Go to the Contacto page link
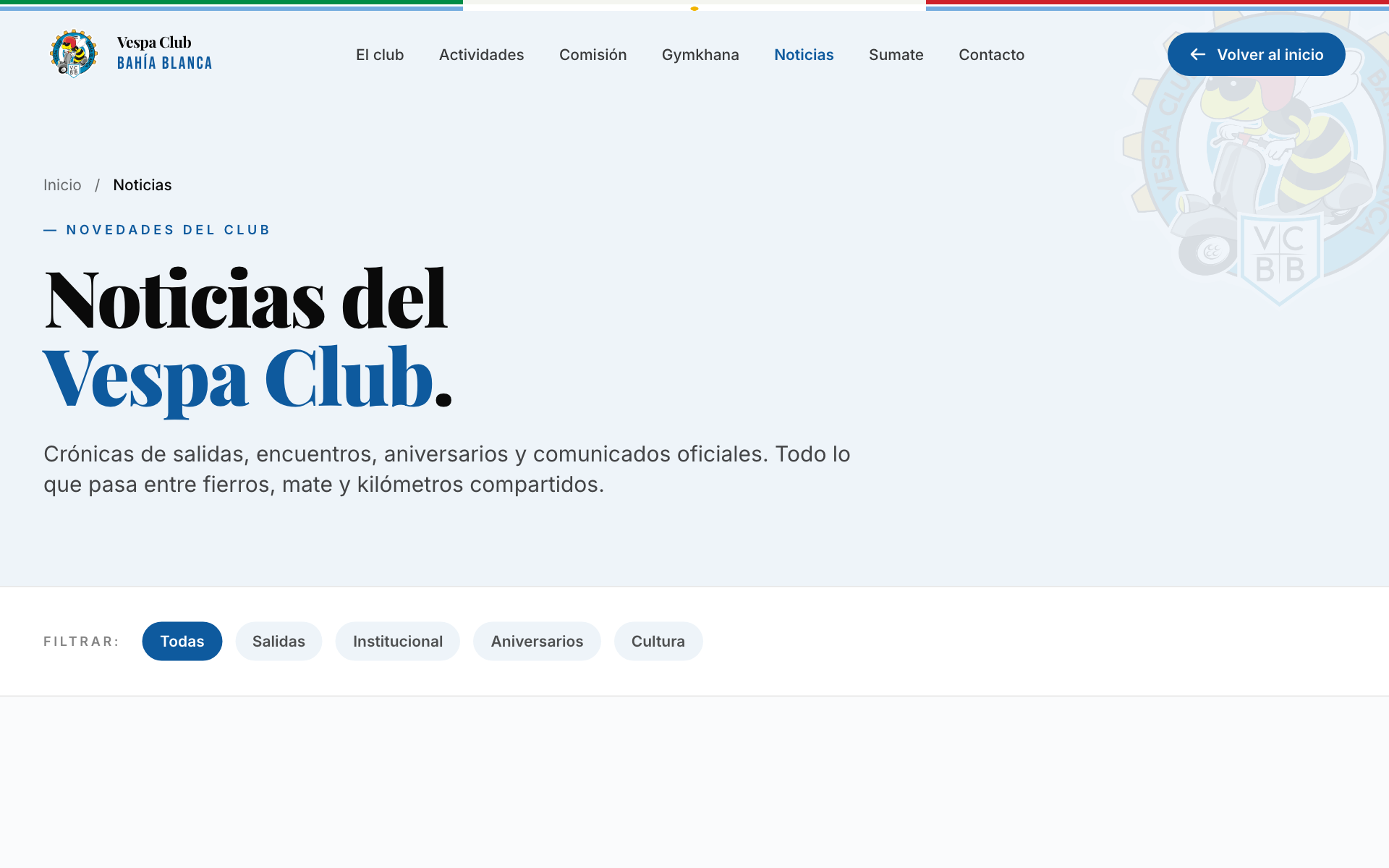The height and width of the screenshot is (868, 1389). (x=992, y=55)
